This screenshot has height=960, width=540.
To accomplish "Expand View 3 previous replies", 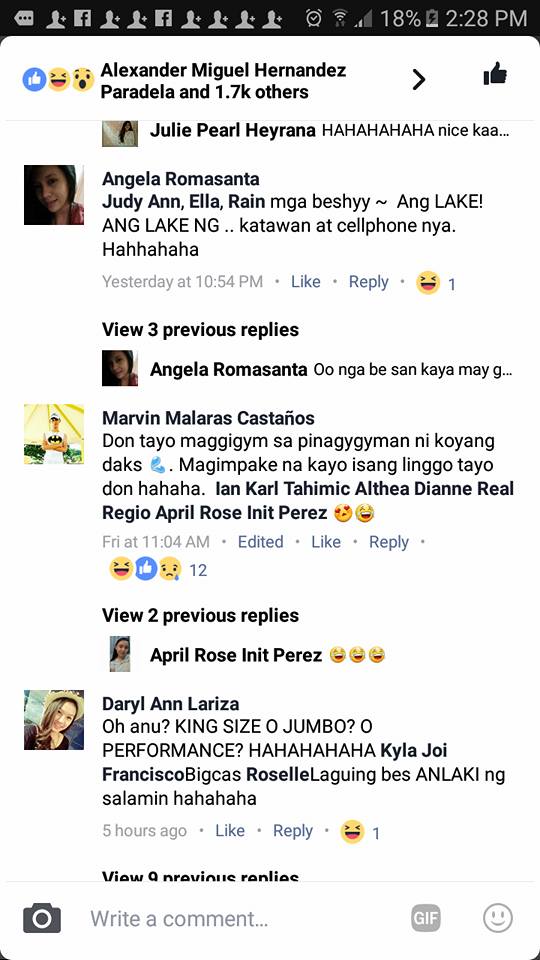I will point(200,329).
